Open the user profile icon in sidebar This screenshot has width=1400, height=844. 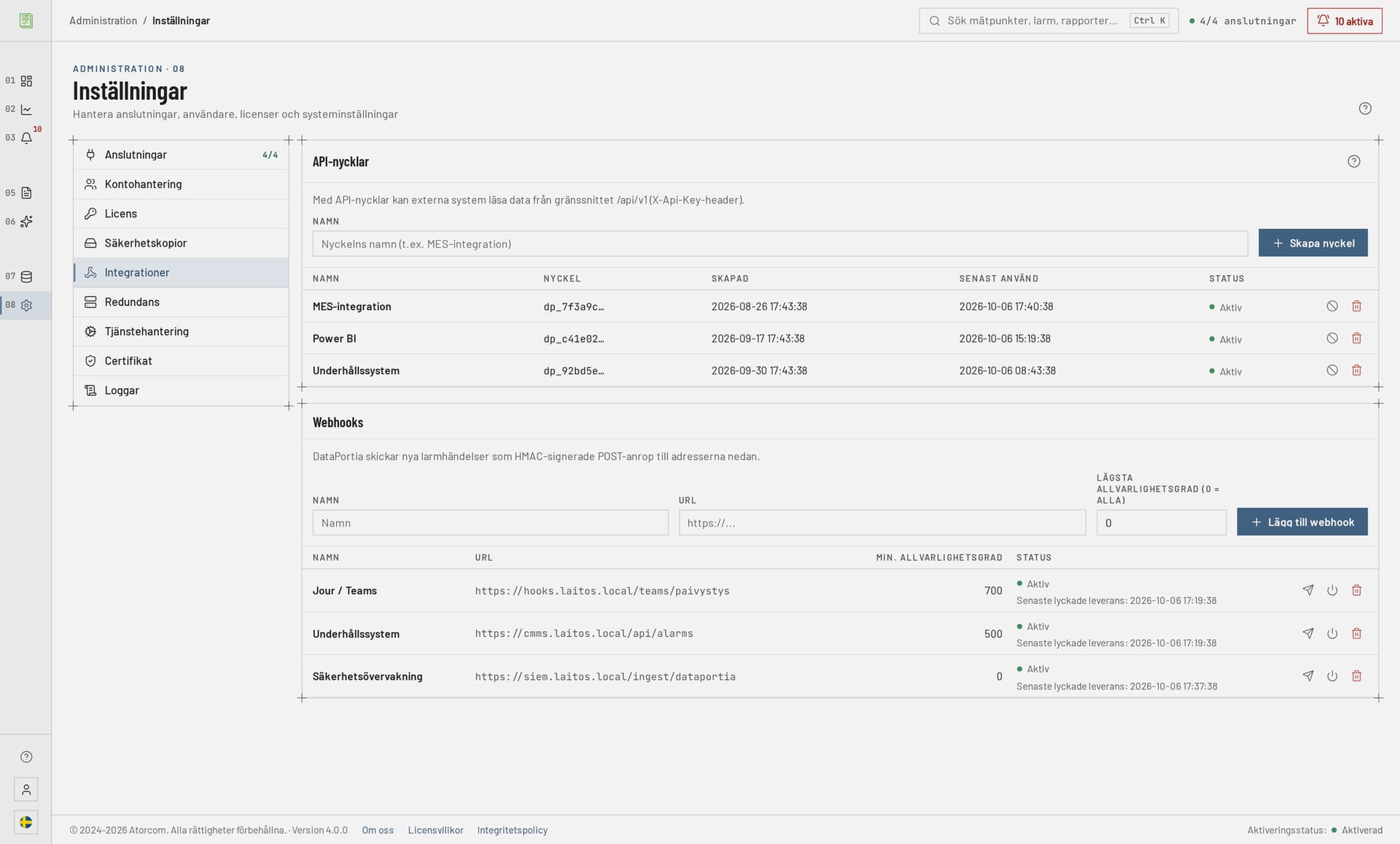pos(26,789)
